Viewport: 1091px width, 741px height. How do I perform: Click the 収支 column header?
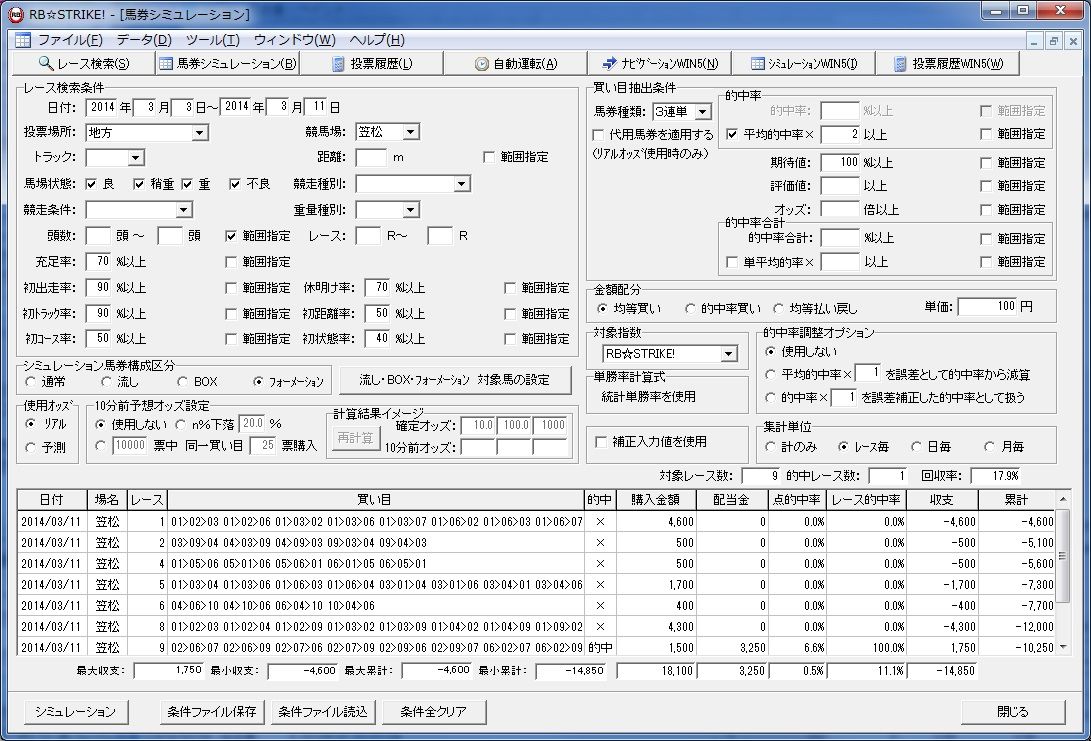(x=941, y=500)
